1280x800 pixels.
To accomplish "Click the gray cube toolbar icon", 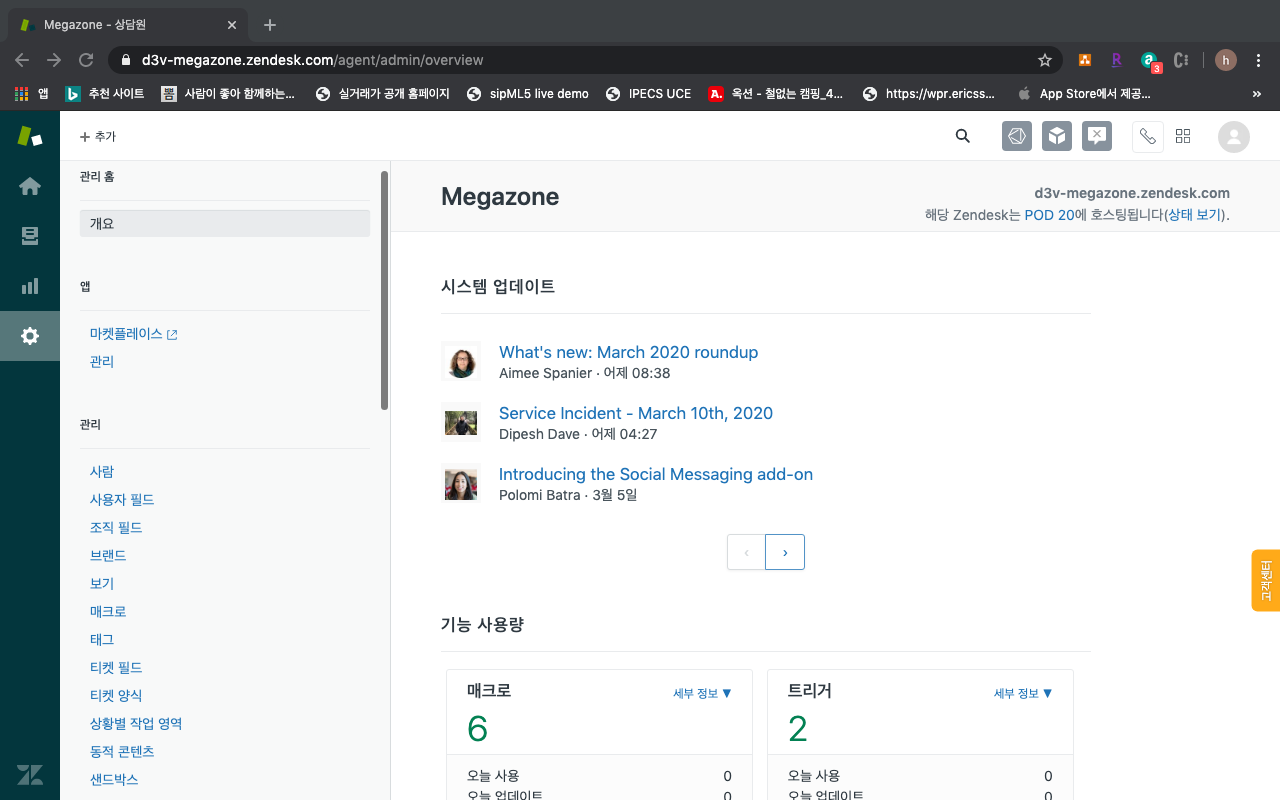I will tap(1057, 136).
